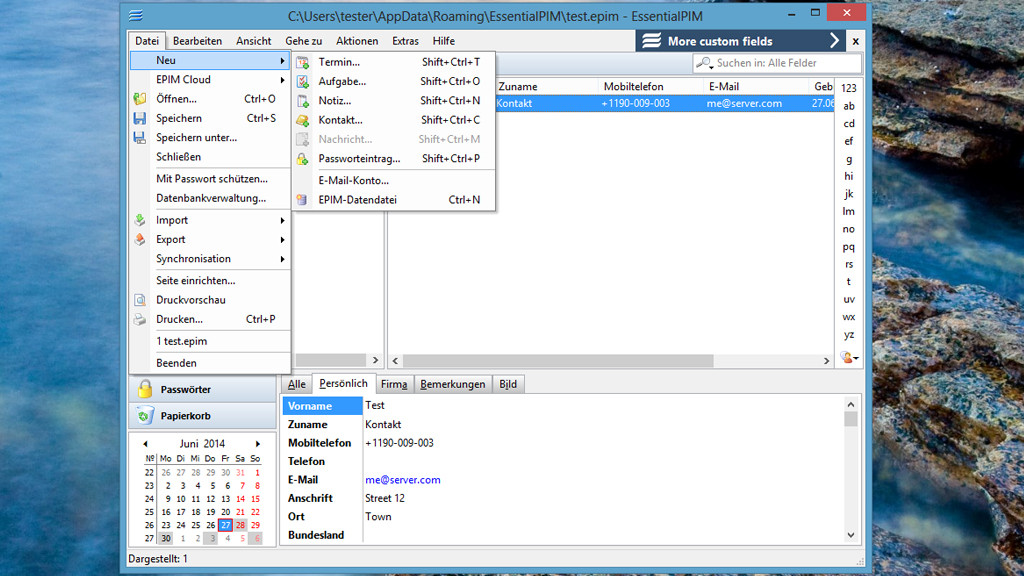1024x576 pixels.
Task: Click the Kontakt icon in submenu
Action: [x=303, y=120]
